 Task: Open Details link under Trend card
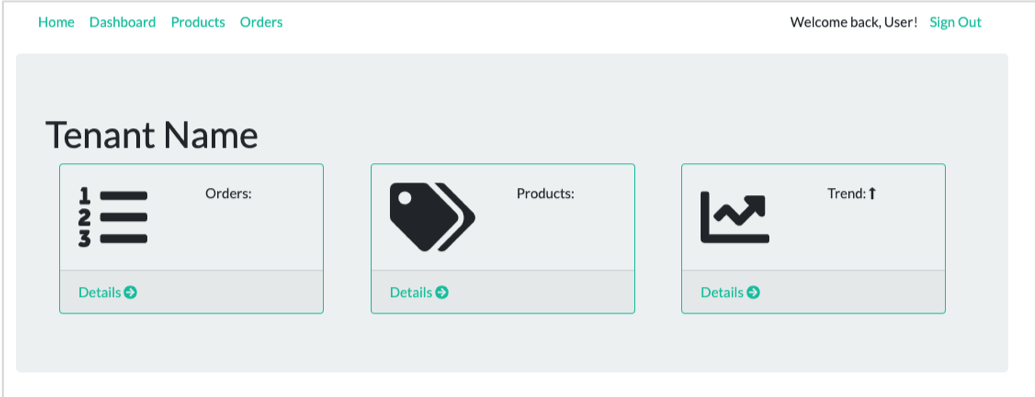[722, 292]
